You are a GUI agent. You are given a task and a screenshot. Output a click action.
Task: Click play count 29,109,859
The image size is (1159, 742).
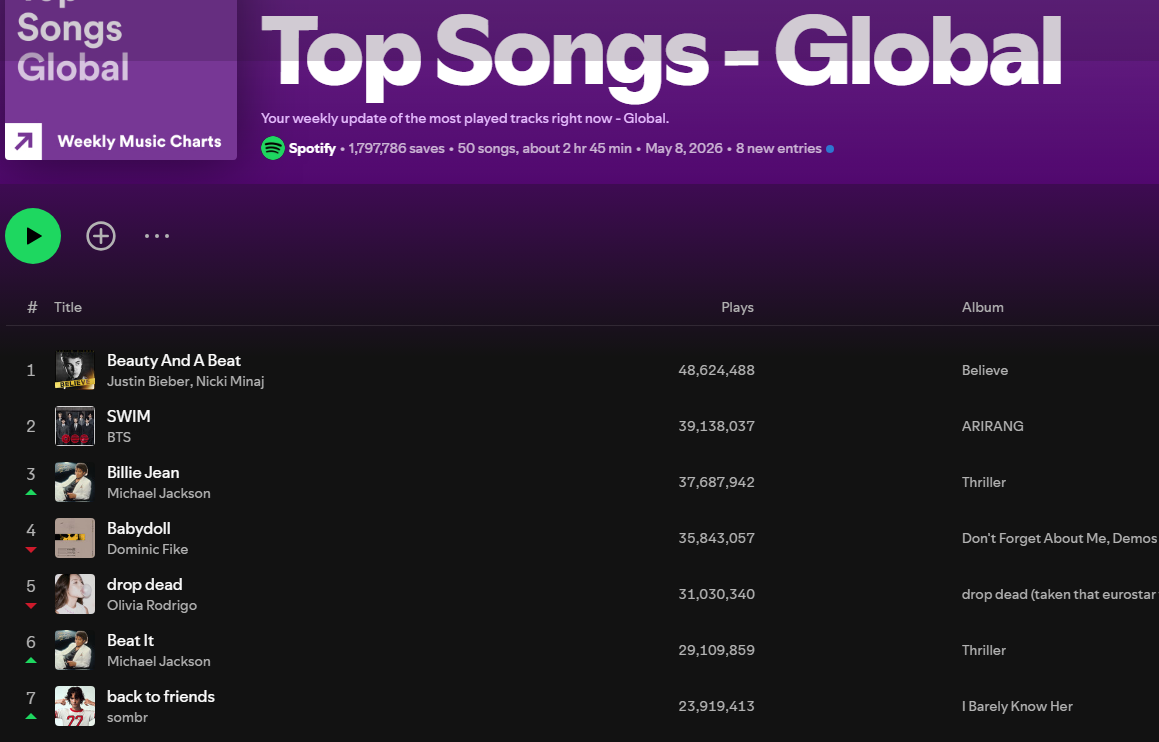click(716, 650)
